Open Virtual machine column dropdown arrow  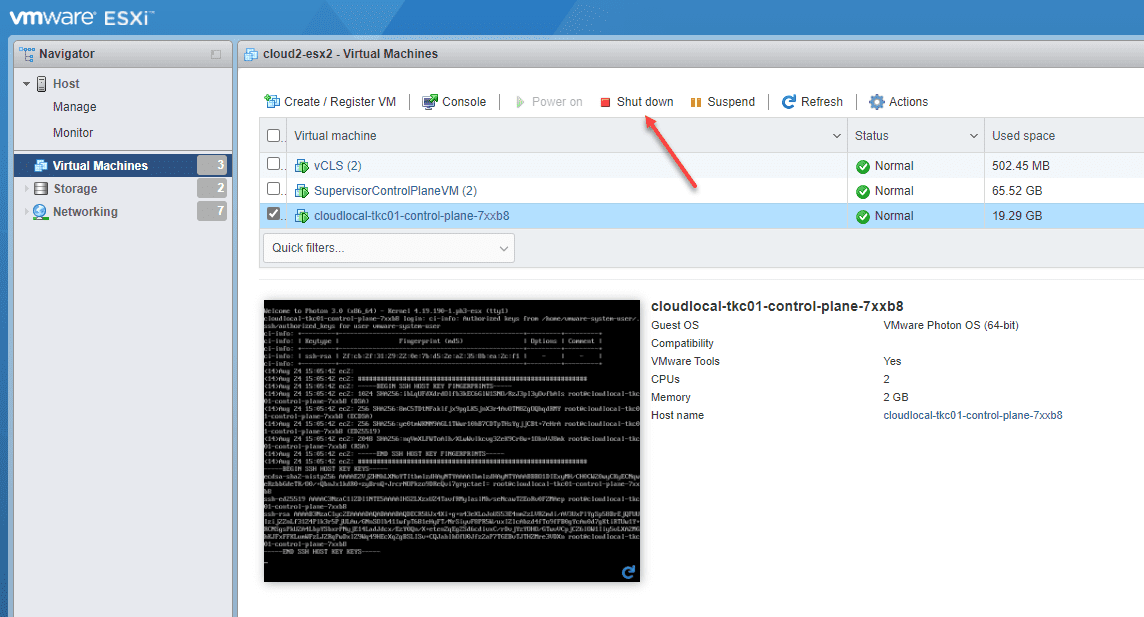pos(837,136)
